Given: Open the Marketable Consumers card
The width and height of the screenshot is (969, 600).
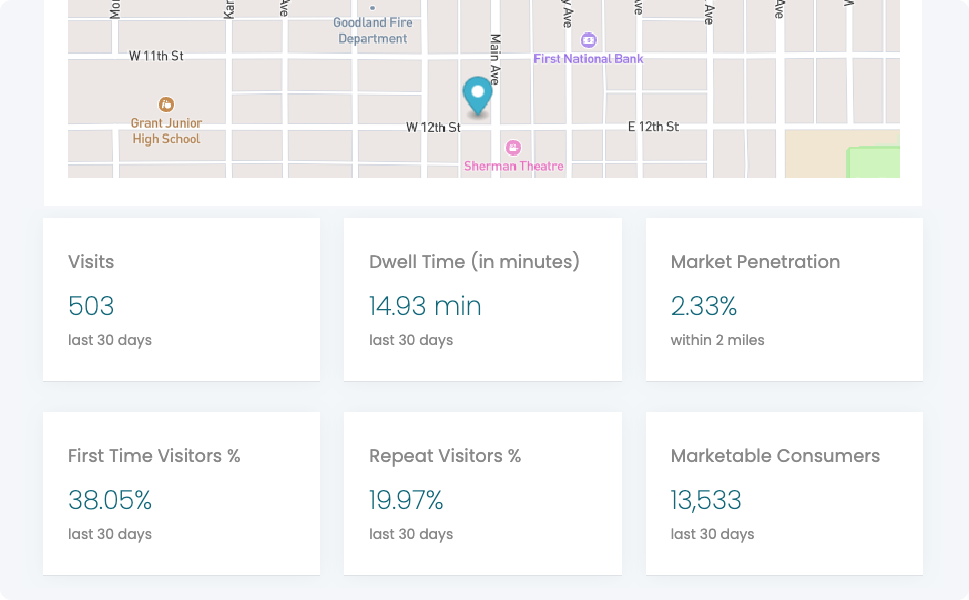Looking at the screenshot, I should click(783, 493).
